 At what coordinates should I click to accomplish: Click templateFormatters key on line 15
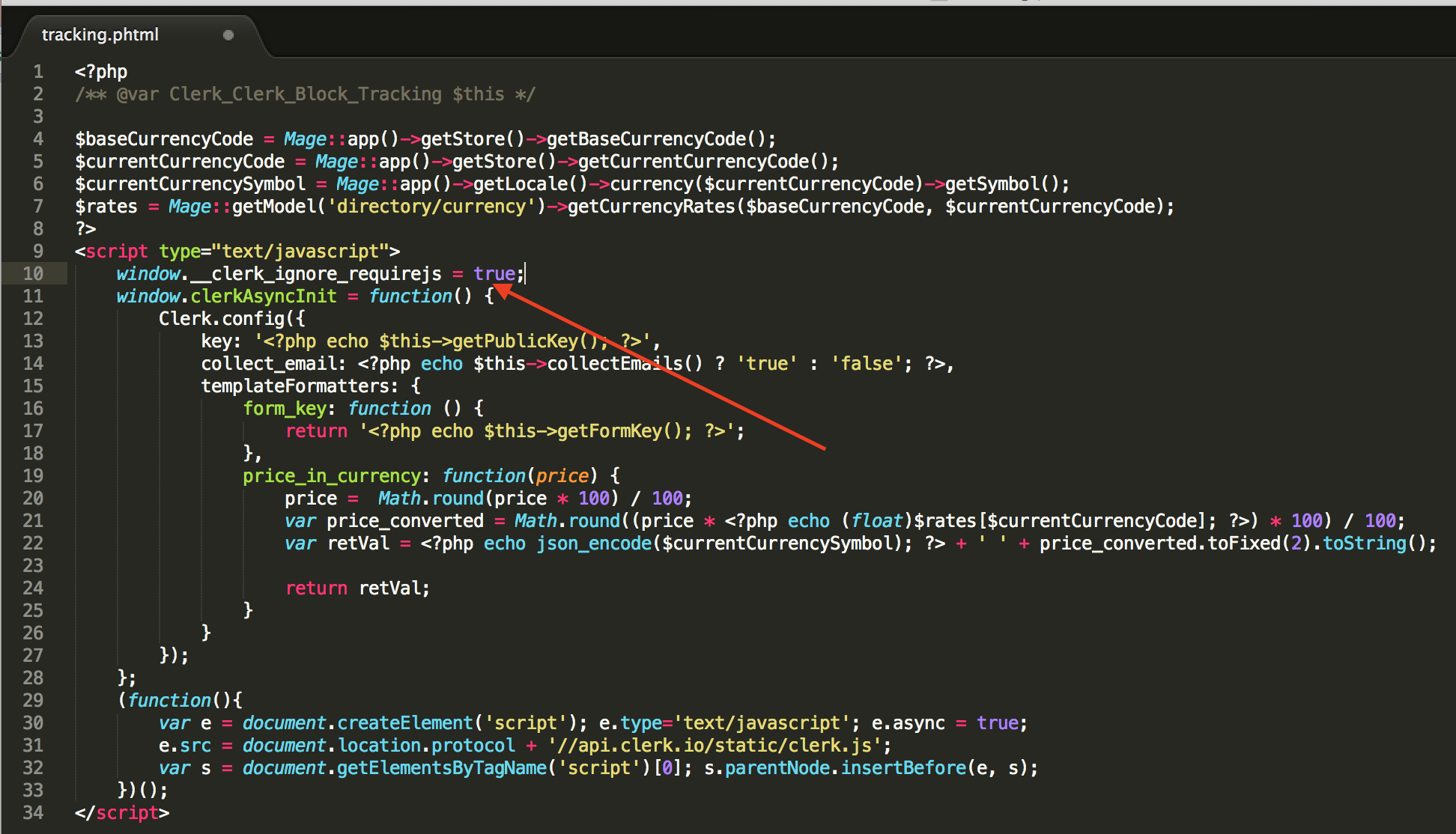pos(295,386)
